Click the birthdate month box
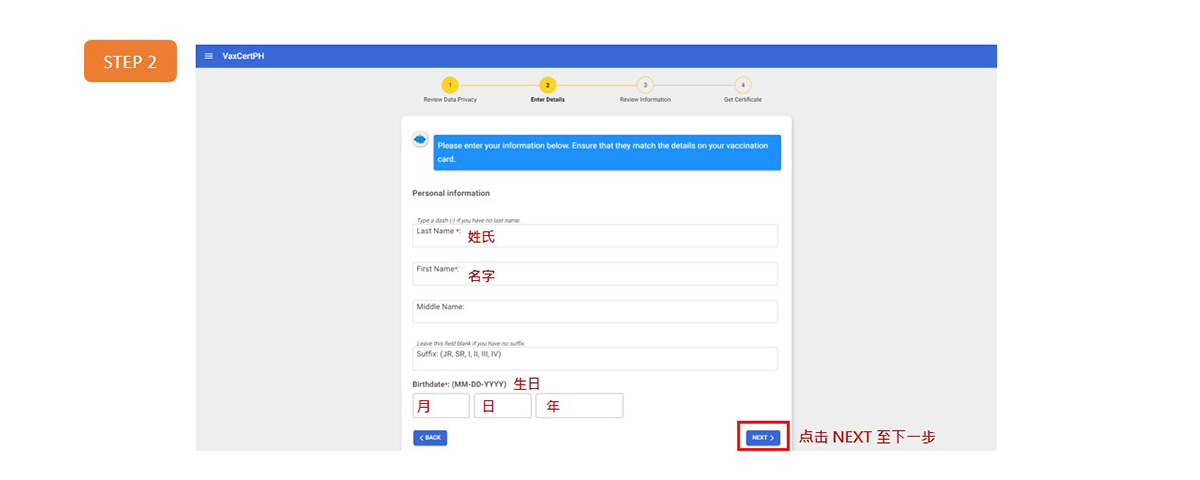This screenshot has height=480, width=1200. tap(441, 406)
